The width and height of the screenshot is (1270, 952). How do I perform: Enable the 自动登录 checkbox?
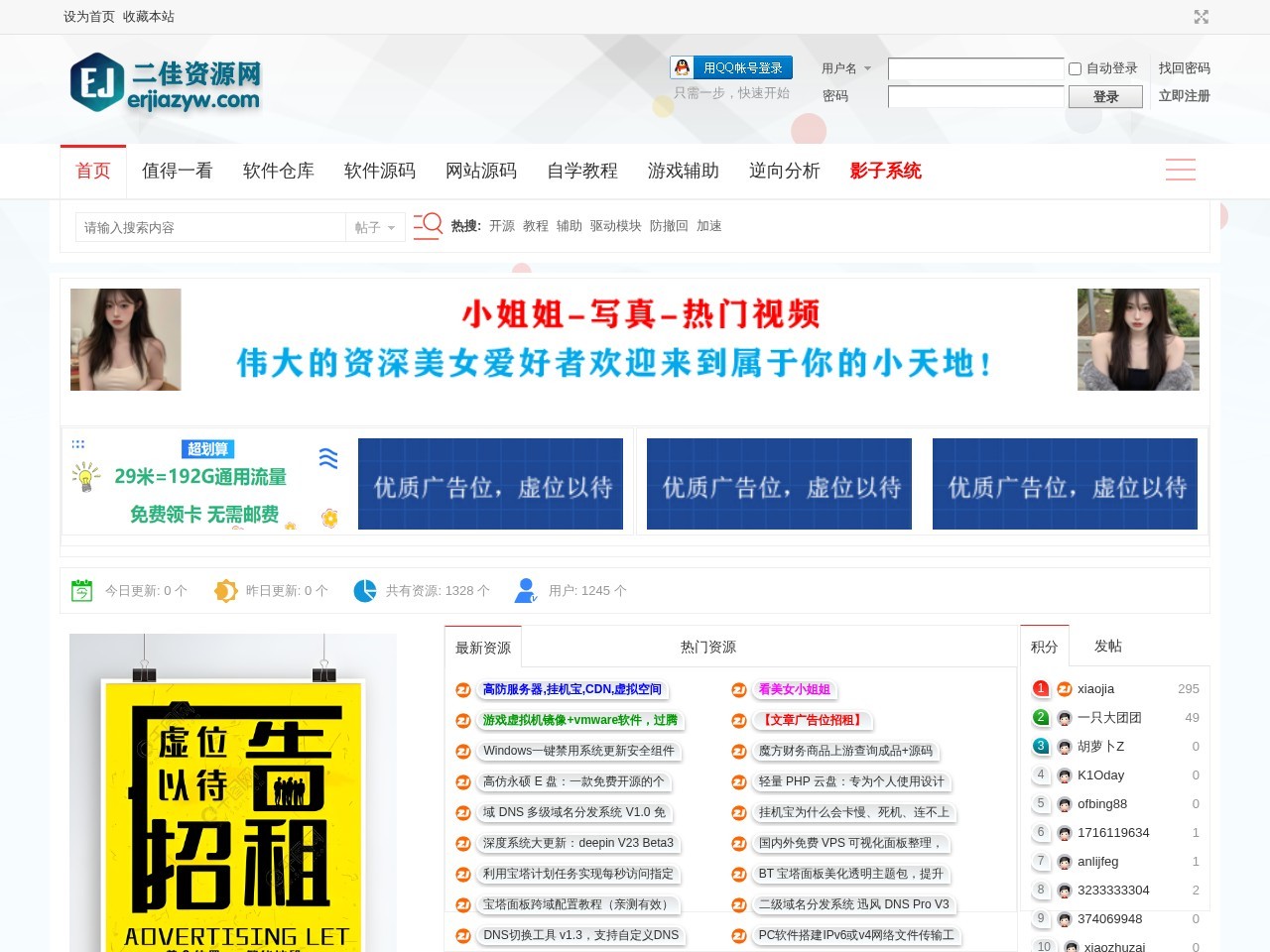(x=1075, y=68)
